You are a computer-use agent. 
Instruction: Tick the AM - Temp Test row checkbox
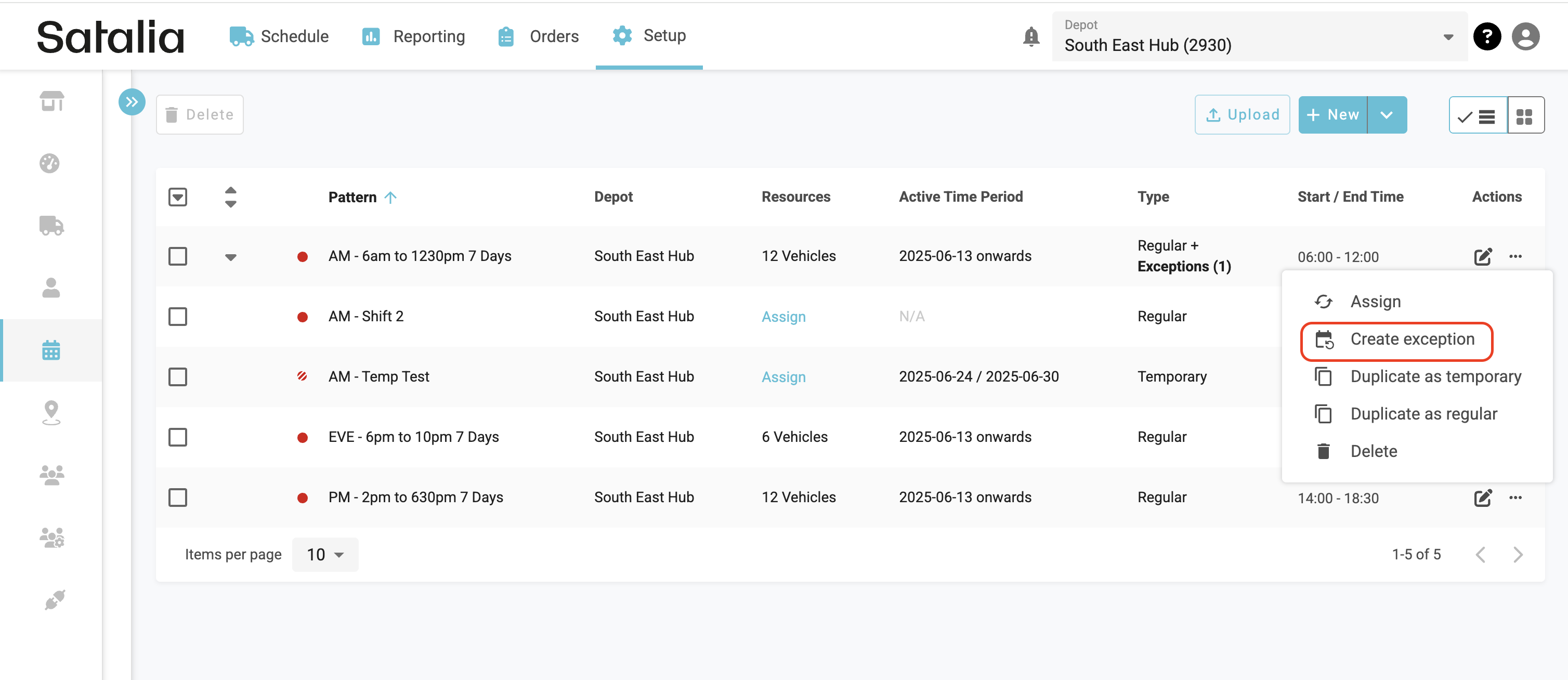click(178, 376)
